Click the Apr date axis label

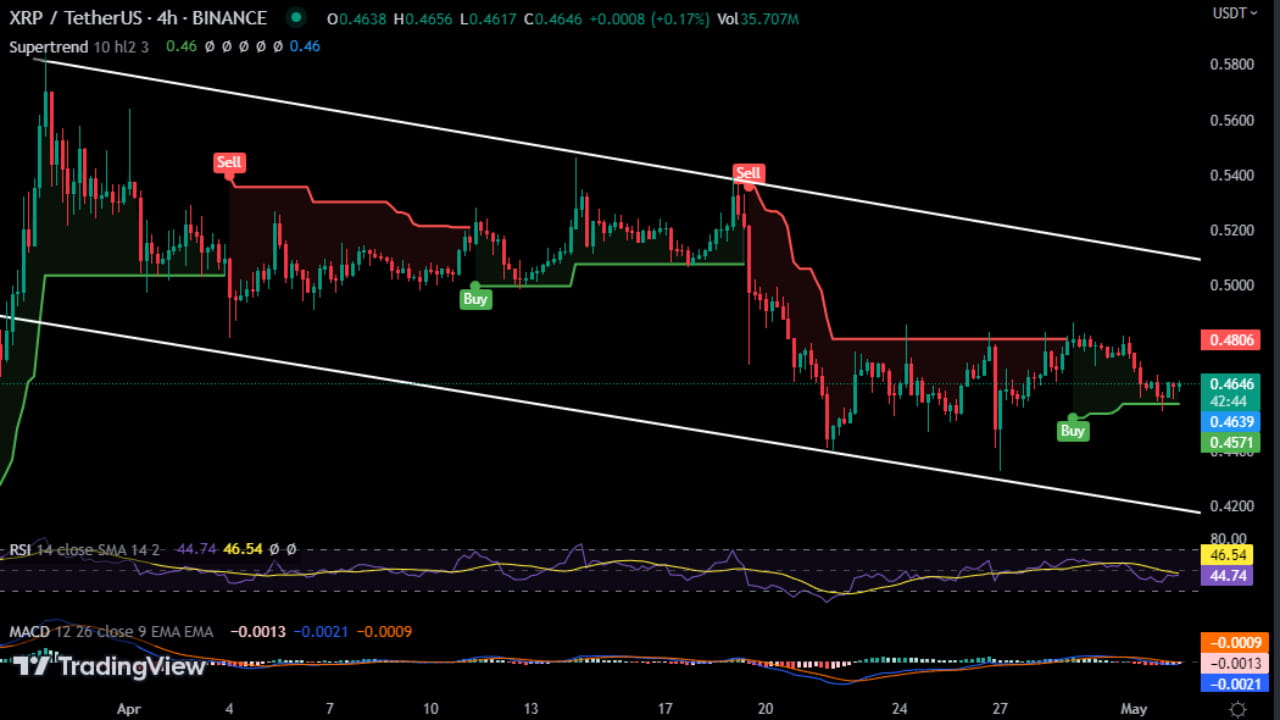click(128, 708)
